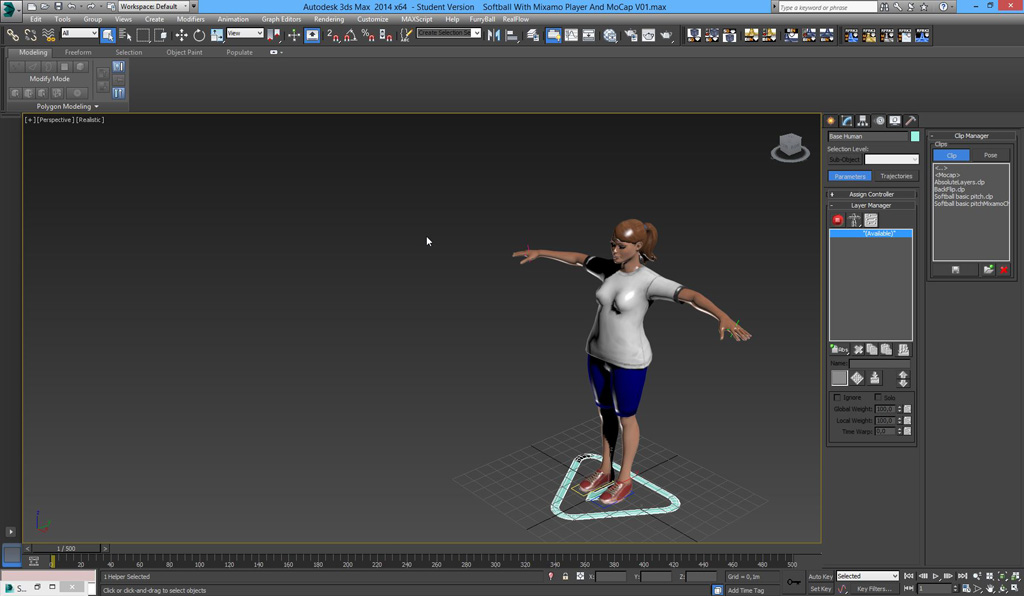The width and height of the screenshot is (1024, 596).
Task: Click the Parameters button
Action: tap(850, 176)
